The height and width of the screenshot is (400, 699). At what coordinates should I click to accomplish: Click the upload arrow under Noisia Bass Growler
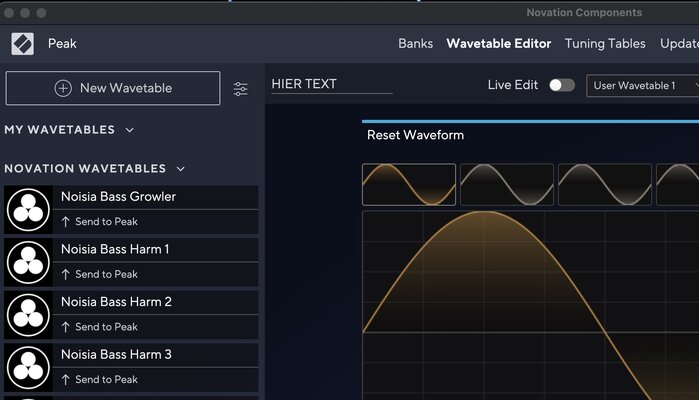[x=66, y=222]
